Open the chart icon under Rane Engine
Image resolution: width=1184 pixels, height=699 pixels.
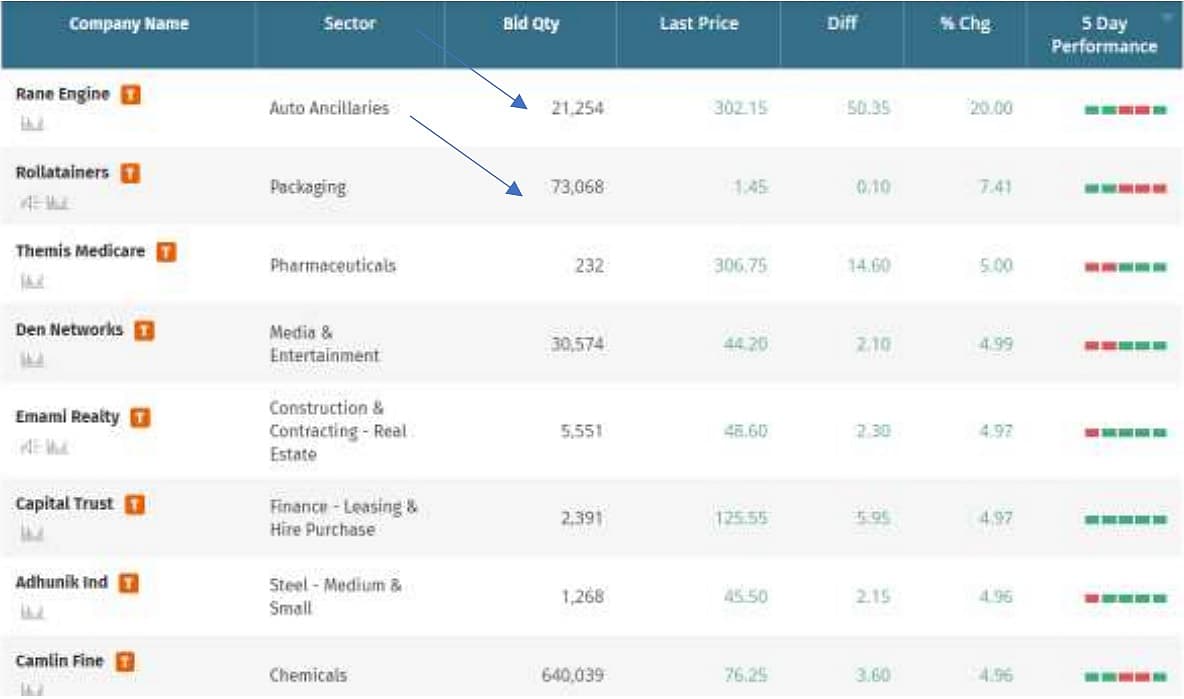[x=32, y=125]
